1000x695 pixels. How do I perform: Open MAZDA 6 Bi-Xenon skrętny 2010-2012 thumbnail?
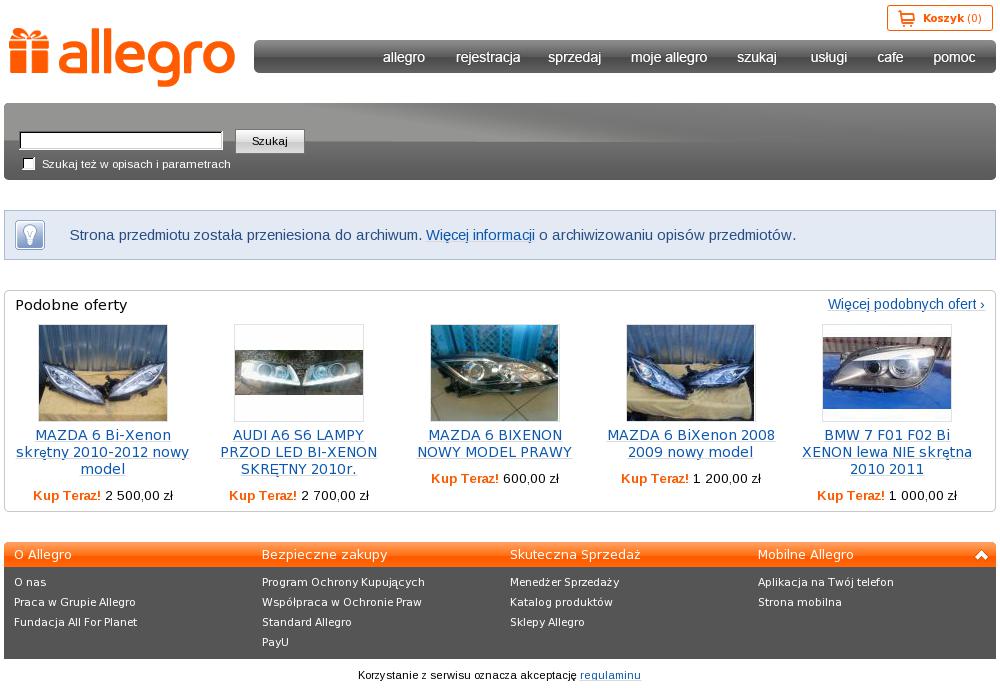[103, 372]
